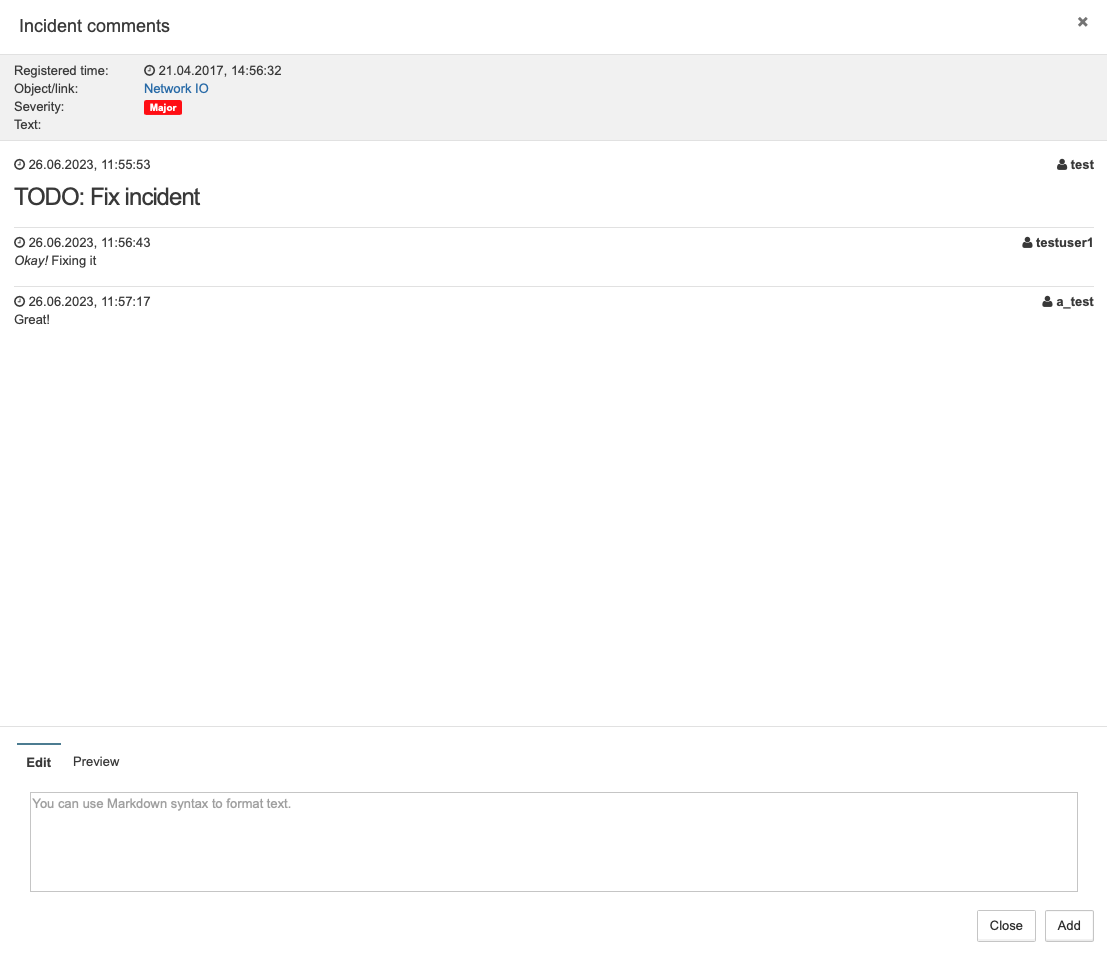Click the timestamp 26.06.2023, 11:57:17
Viewport: 1107px width, 954px height.
point(89,302)
